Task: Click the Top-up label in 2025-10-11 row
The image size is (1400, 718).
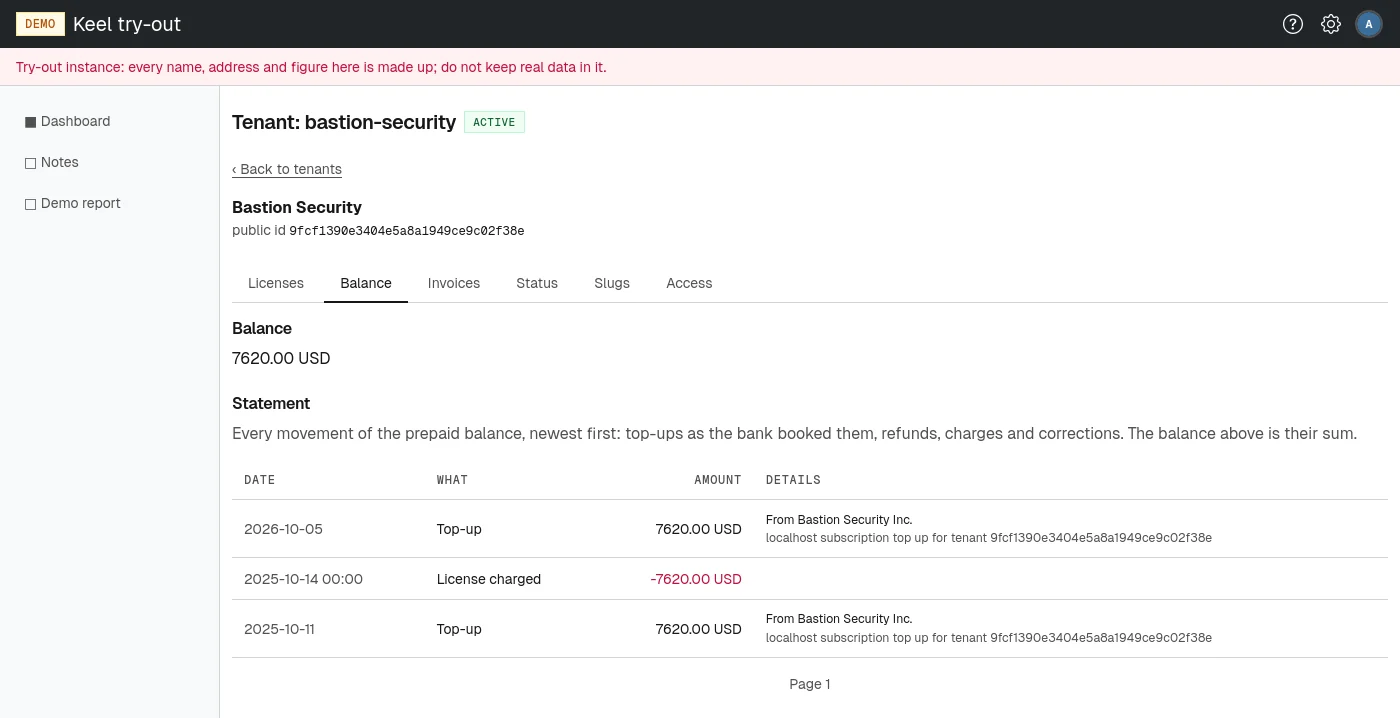Action: coord(459,629)
